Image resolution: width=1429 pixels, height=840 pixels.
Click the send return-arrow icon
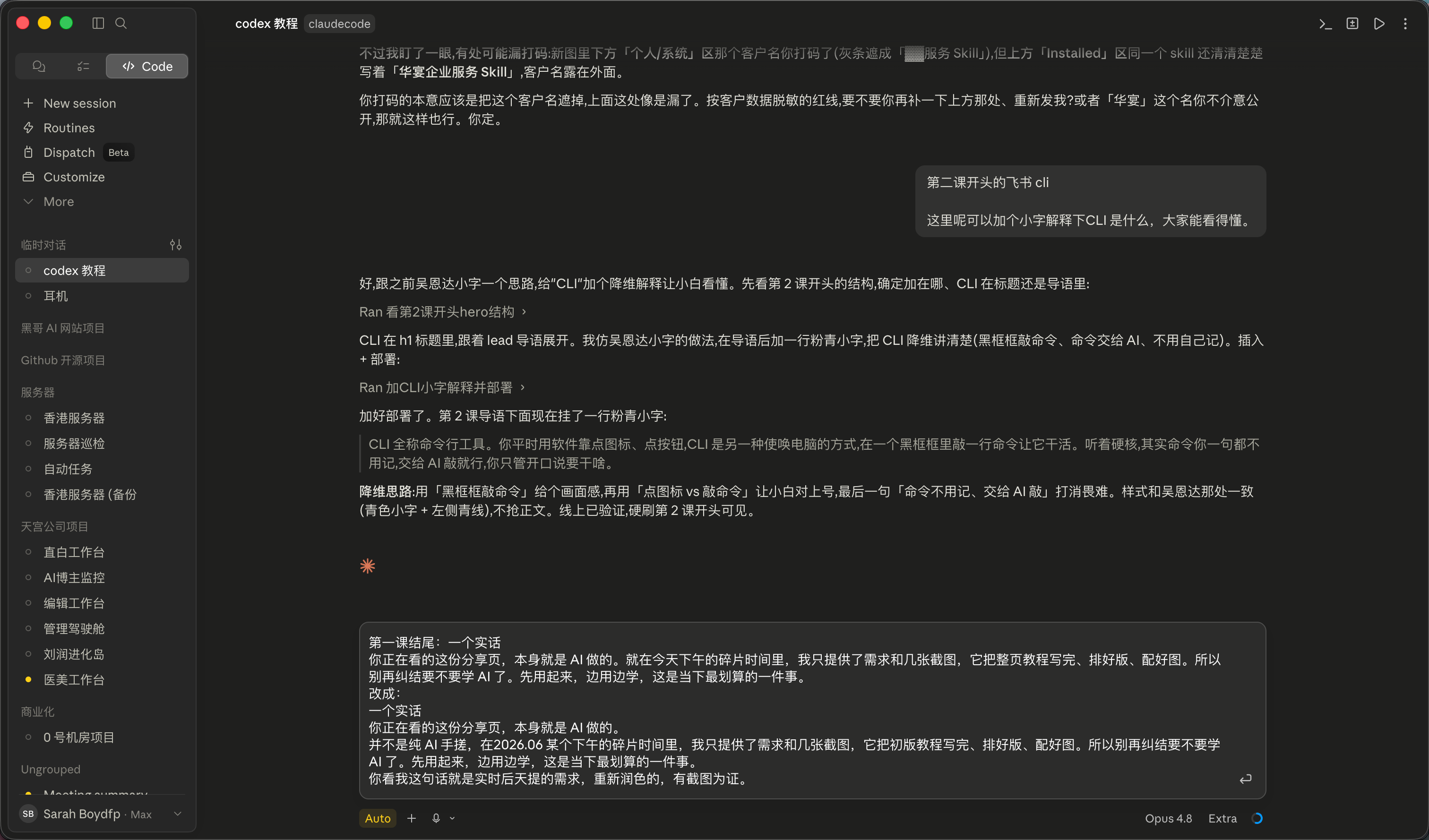point(1245,780)
